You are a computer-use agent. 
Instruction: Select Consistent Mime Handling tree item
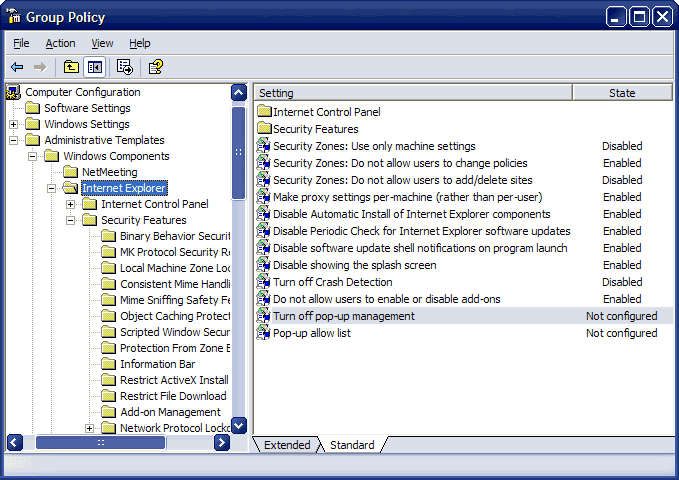click(x=175, y=284)
